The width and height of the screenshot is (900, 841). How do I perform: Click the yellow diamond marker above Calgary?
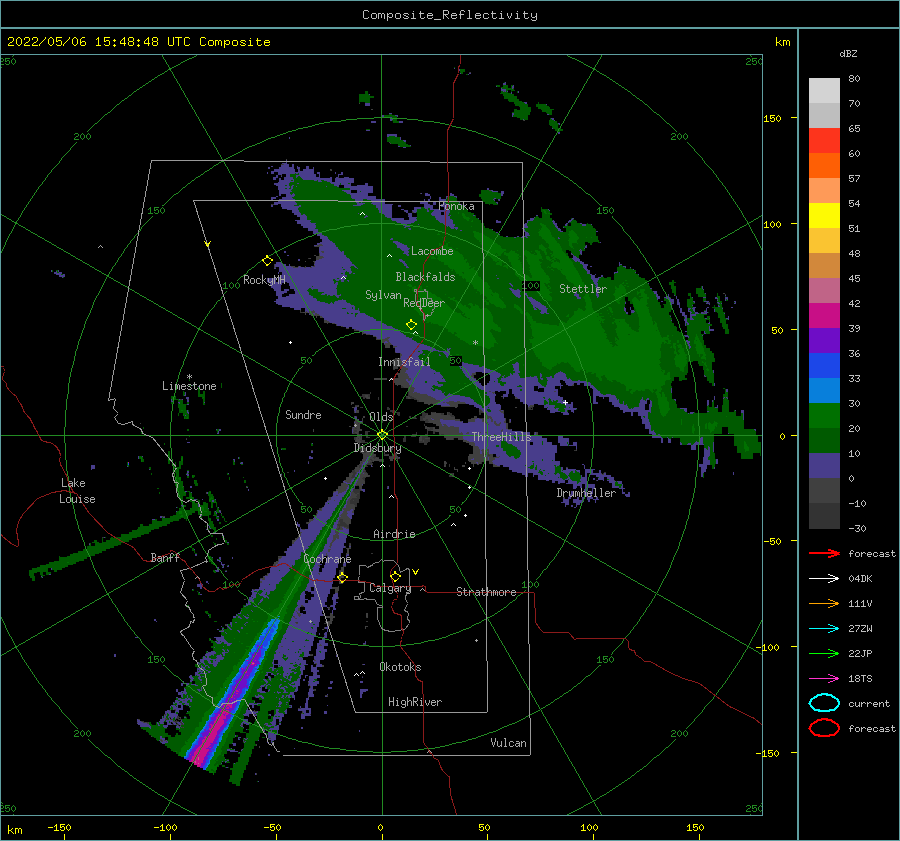point(395,576)
